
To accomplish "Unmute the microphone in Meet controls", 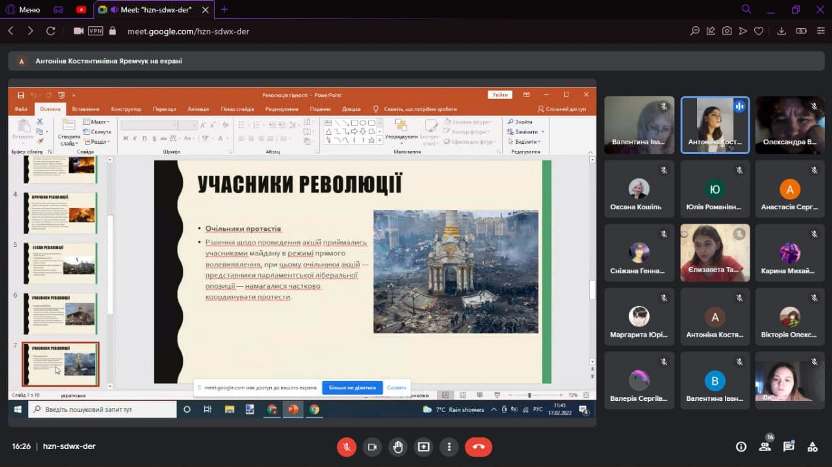I will click(x=348, y=447).
